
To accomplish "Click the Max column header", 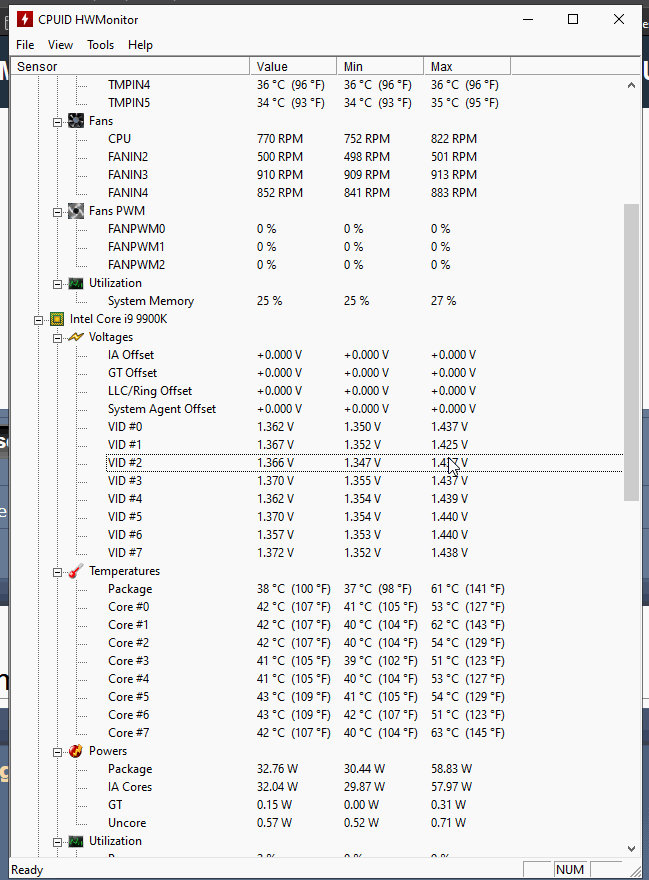I will tap(467, 66).
